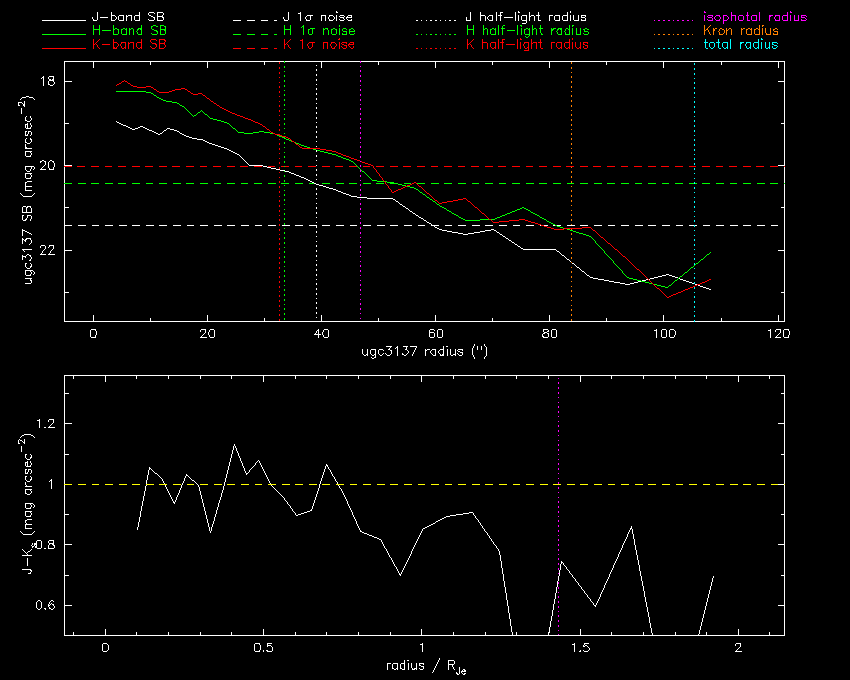This screenshot has height=680, width=850.
Task: Select the 'J 1σ noise' legend entry
Action: 318,17
